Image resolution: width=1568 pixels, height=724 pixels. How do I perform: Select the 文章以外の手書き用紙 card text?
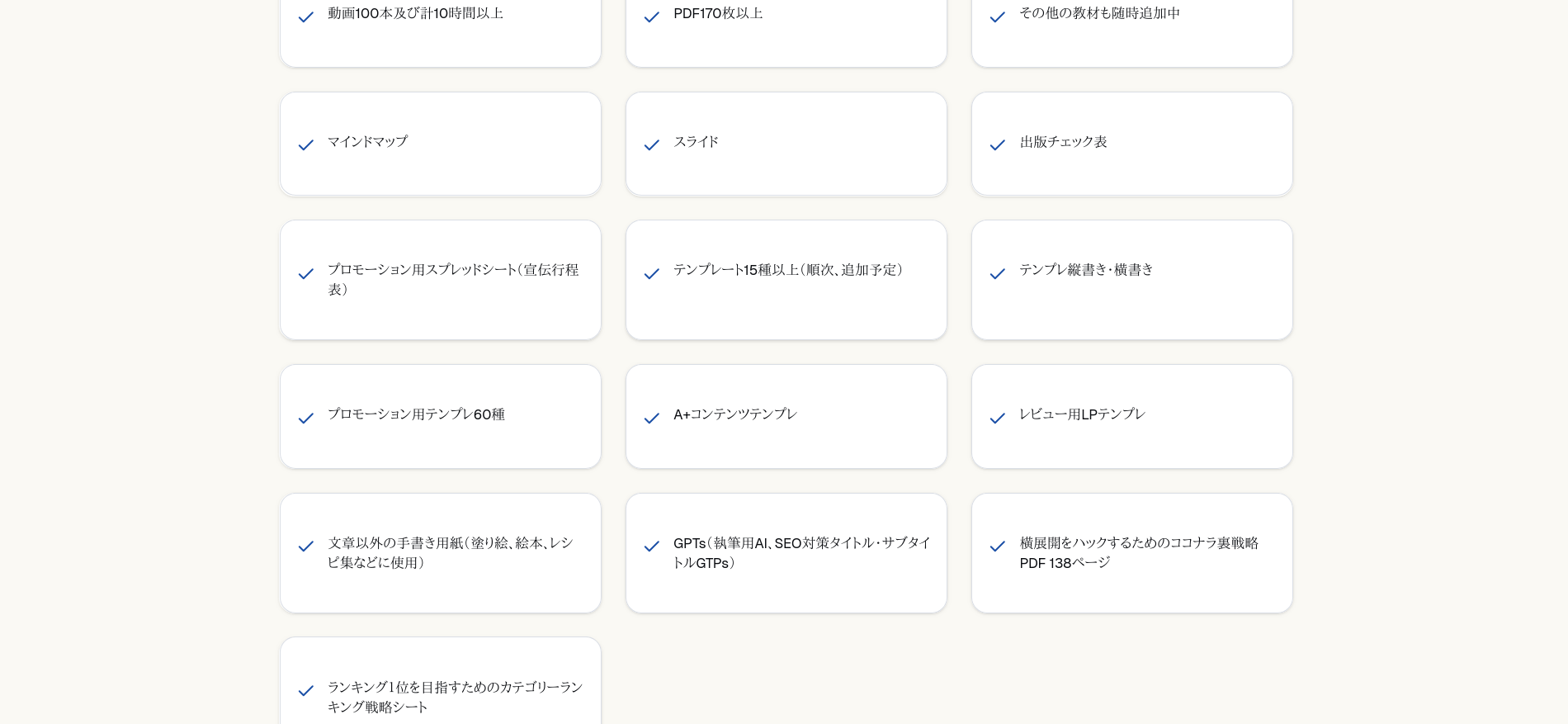tap(451, 553)
